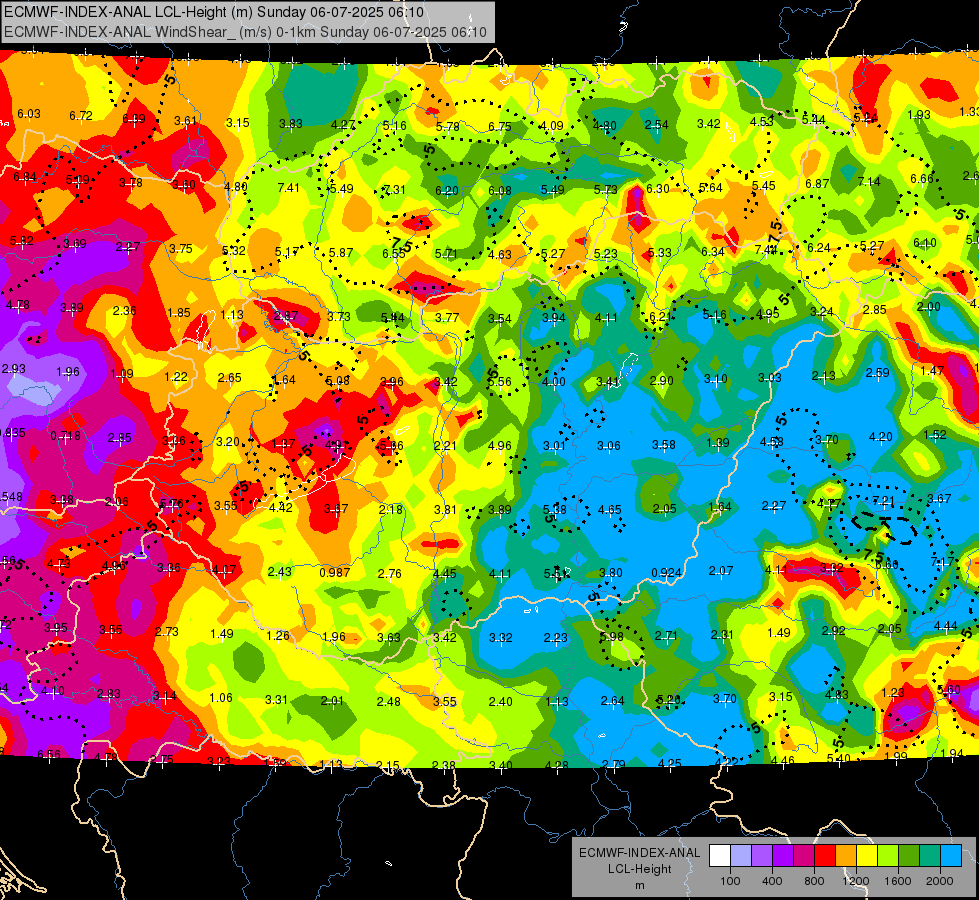Select the grid value "0.987"
Image resolution: width=979 pixels, height=900 pixels.
[335, 573]
